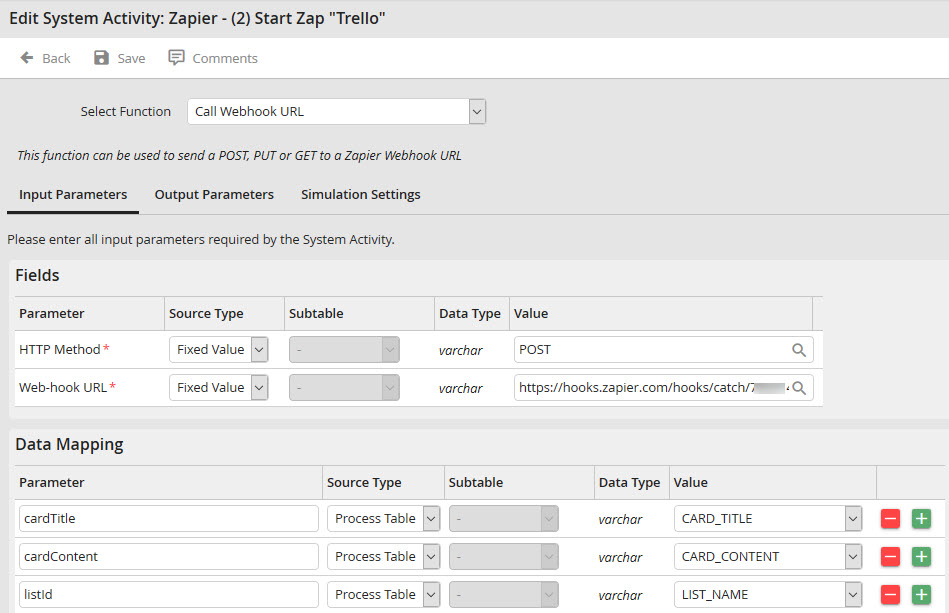Viewport: 949px width, 613px height.
Task: Click the Back button label
Action: click(x=56, y=59)
